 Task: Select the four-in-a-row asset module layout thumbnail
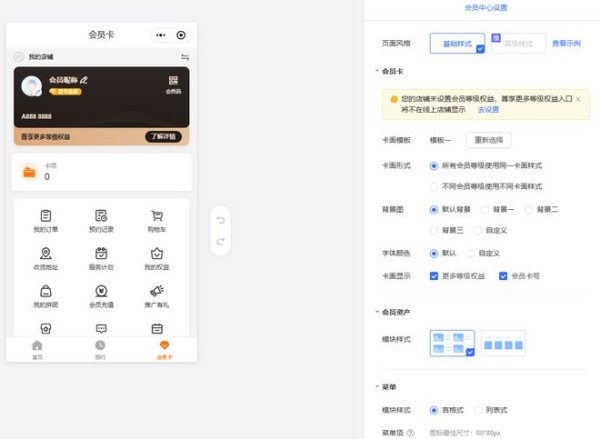click(503, 343)
